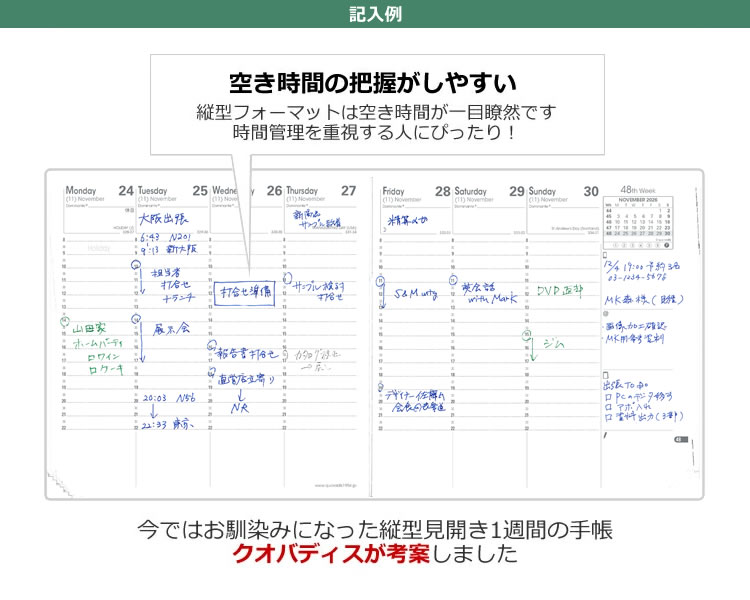Select the Tuesday 25 day header

pos(172,190)
